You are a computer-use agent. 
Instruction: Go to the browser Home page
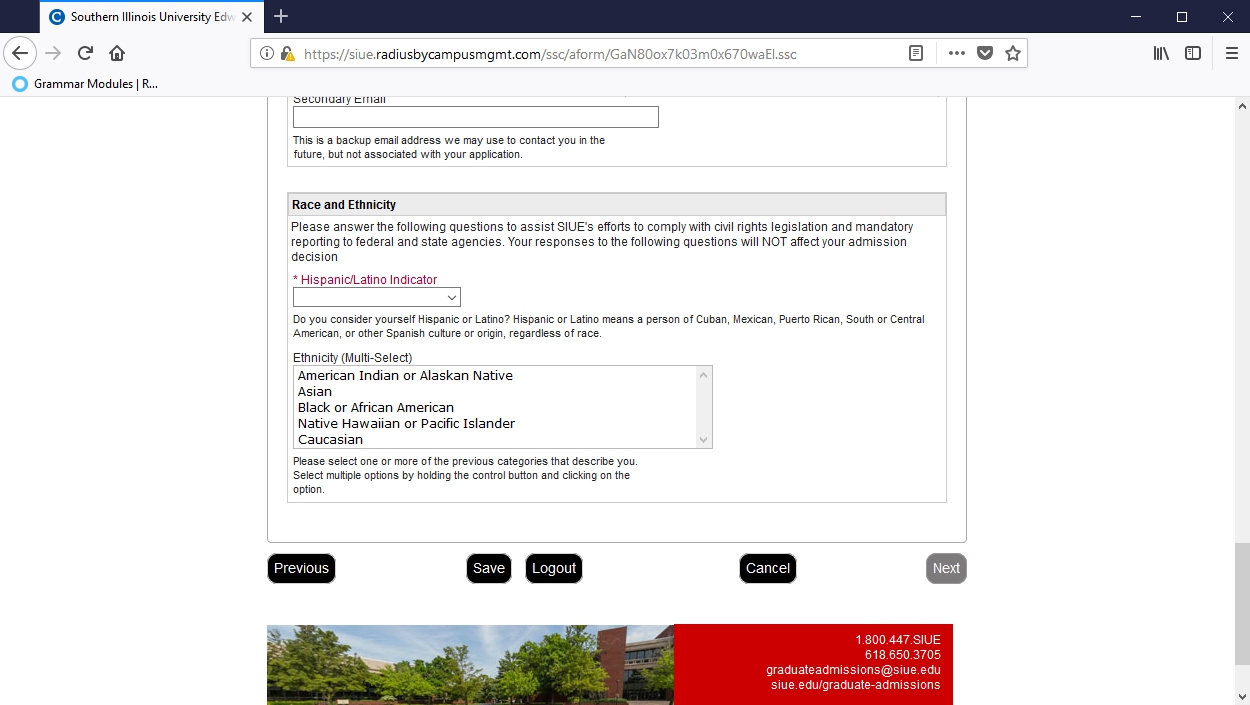[117, 53]
